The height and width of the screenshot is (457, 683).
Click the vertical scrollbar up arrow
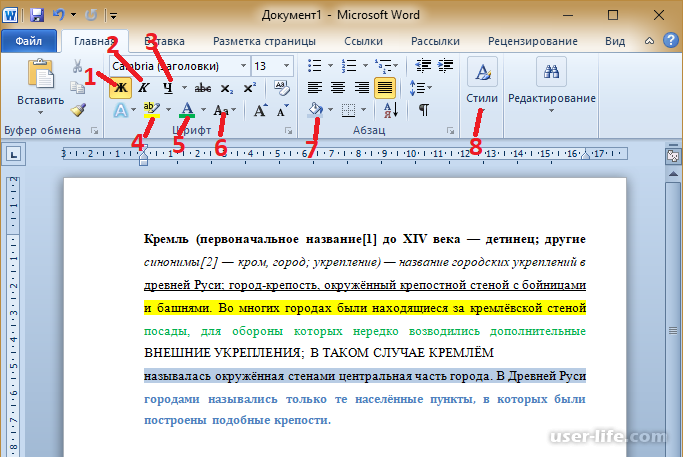673,174
